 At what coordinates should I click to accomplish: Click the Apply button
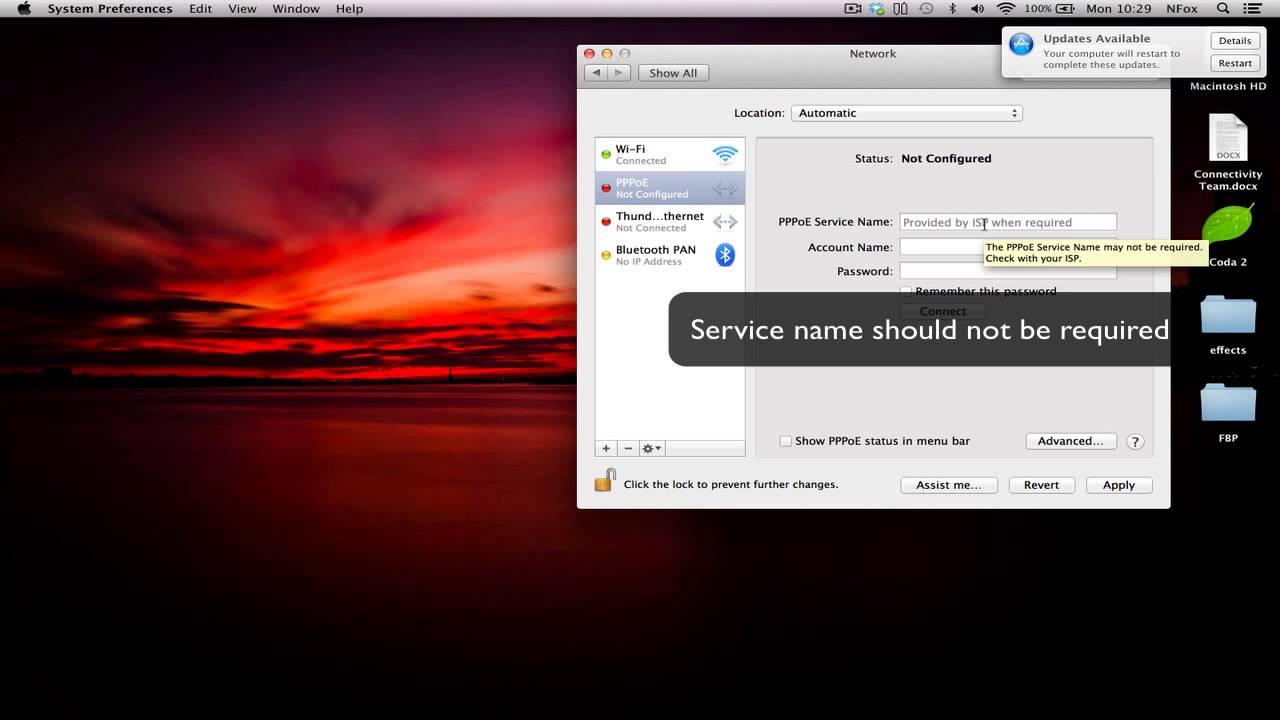click(1118, 485)
